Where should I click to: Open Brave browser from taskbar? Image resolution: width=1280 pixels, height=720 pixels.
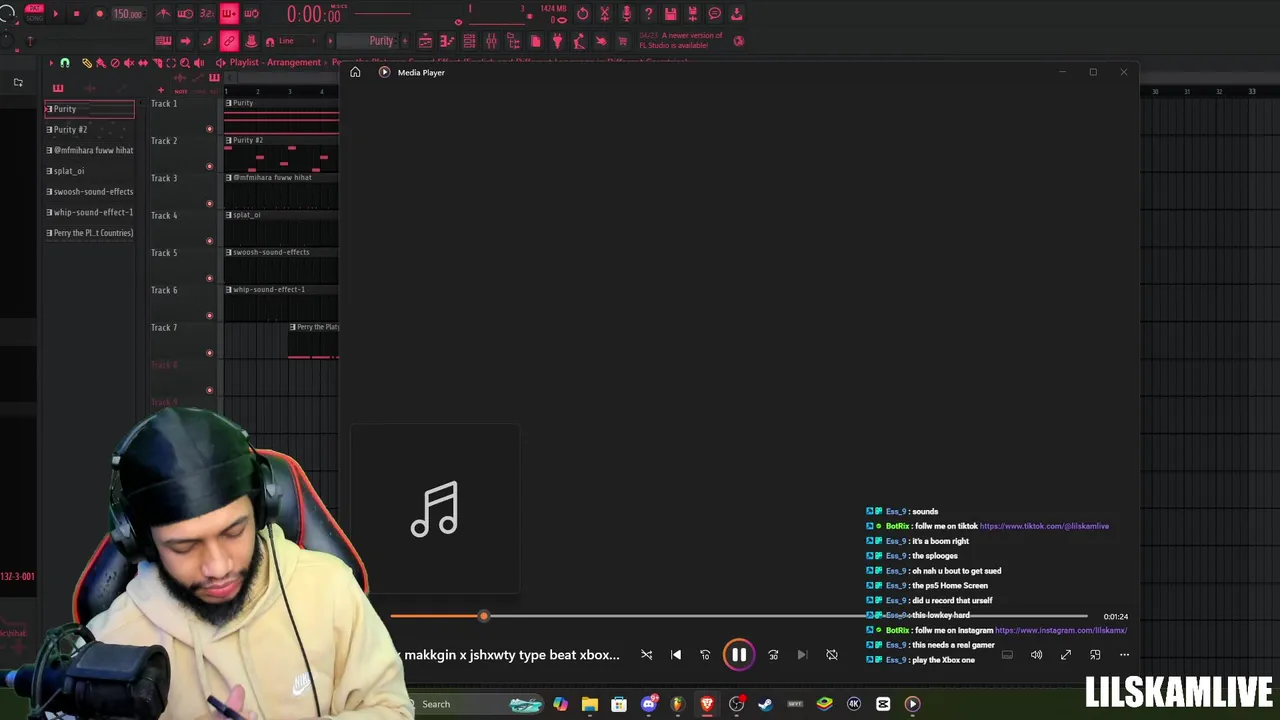coord(707,704)
